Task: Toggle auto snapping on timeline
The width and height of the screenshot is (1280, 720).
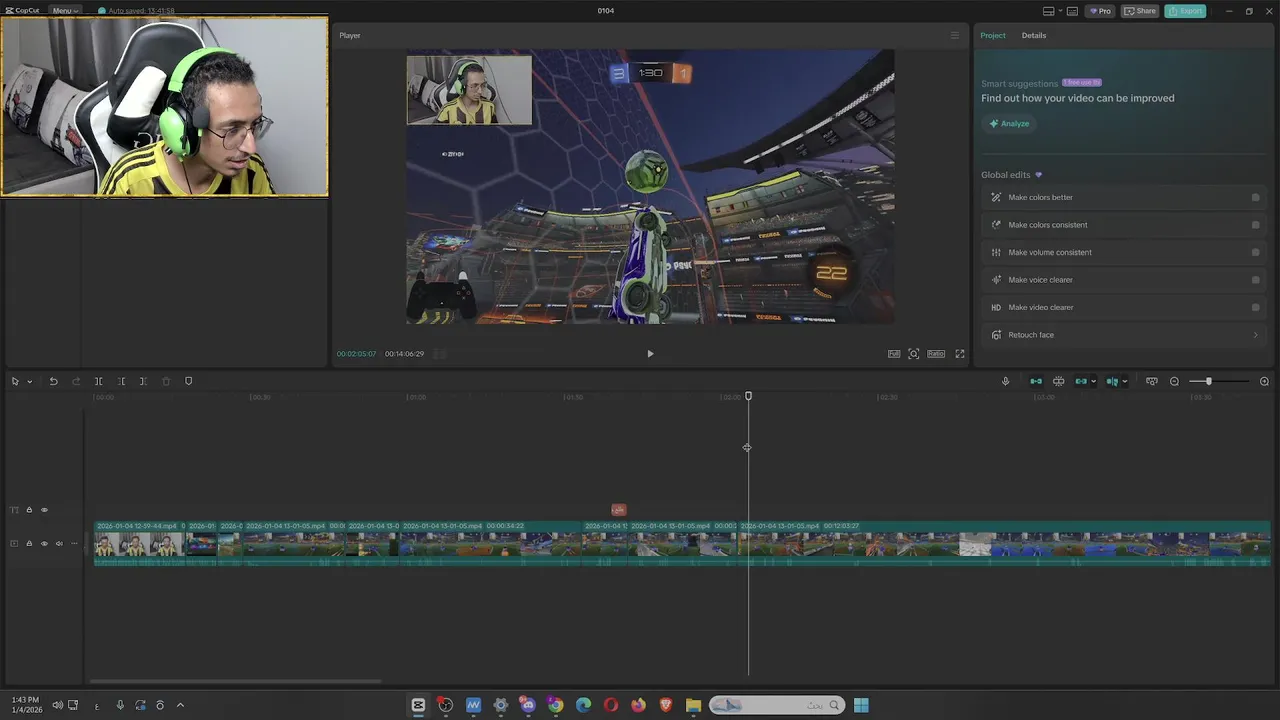Action: click(x=1058, y=381)
